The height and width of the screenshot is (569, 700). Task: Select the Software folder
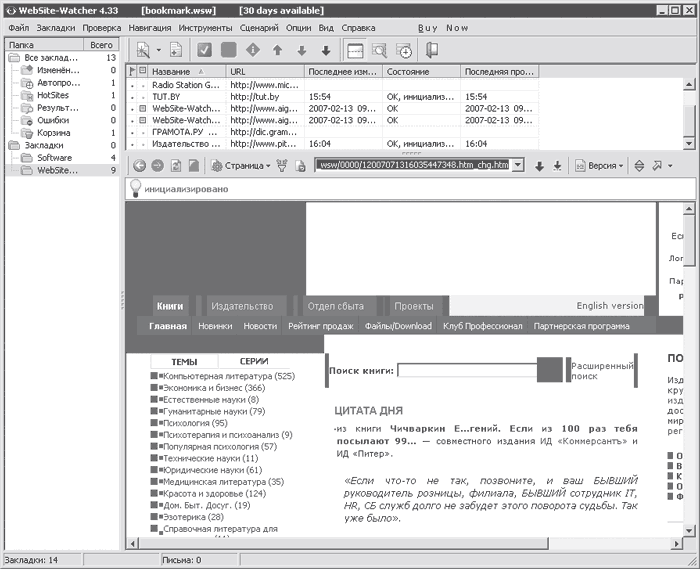pyautogui.click(x=54, y=158)
